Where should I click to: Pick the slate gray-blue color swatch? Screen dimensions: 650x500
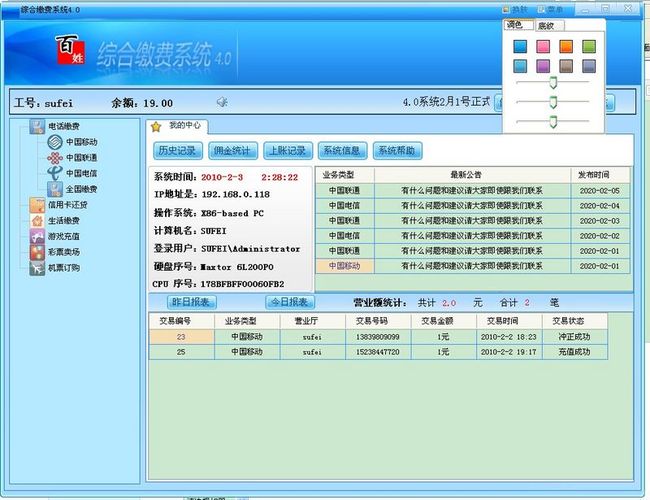click(589, 66)
